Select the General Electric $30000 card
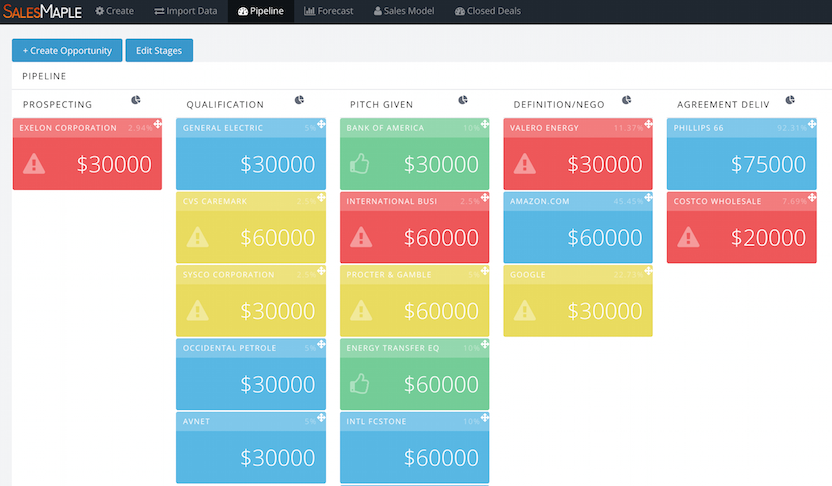This screenshot has height=486, width=832. tap(250, 155)
